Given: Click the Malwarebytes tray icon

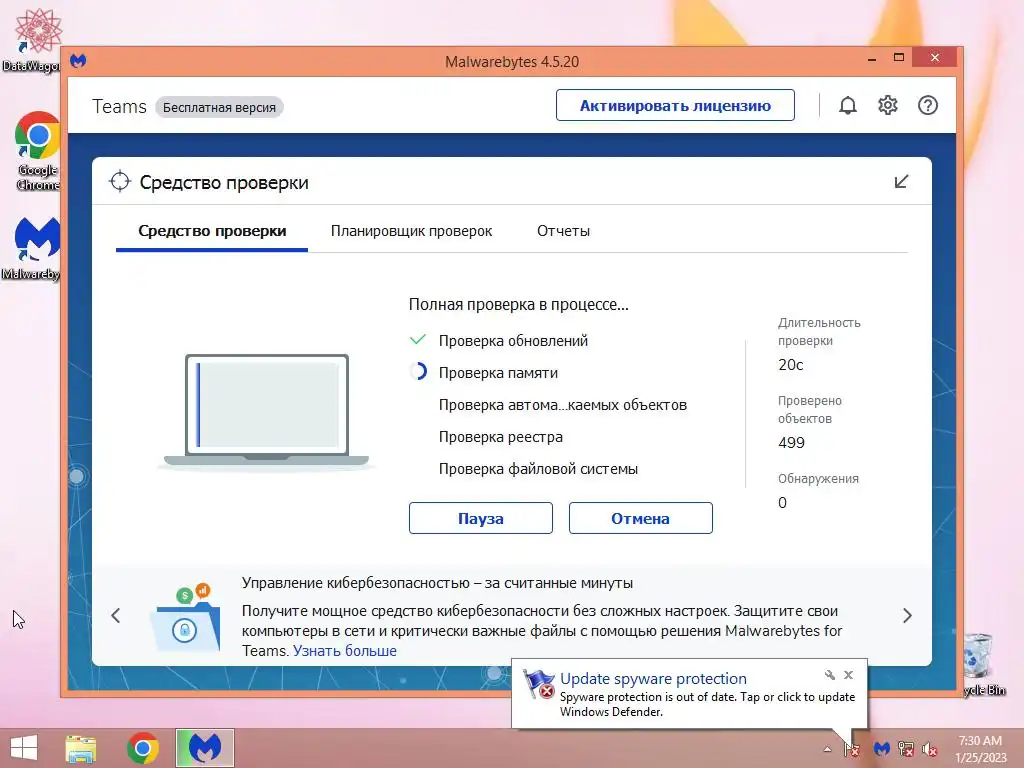Looking at the screenshot, I should coord(882,749).
